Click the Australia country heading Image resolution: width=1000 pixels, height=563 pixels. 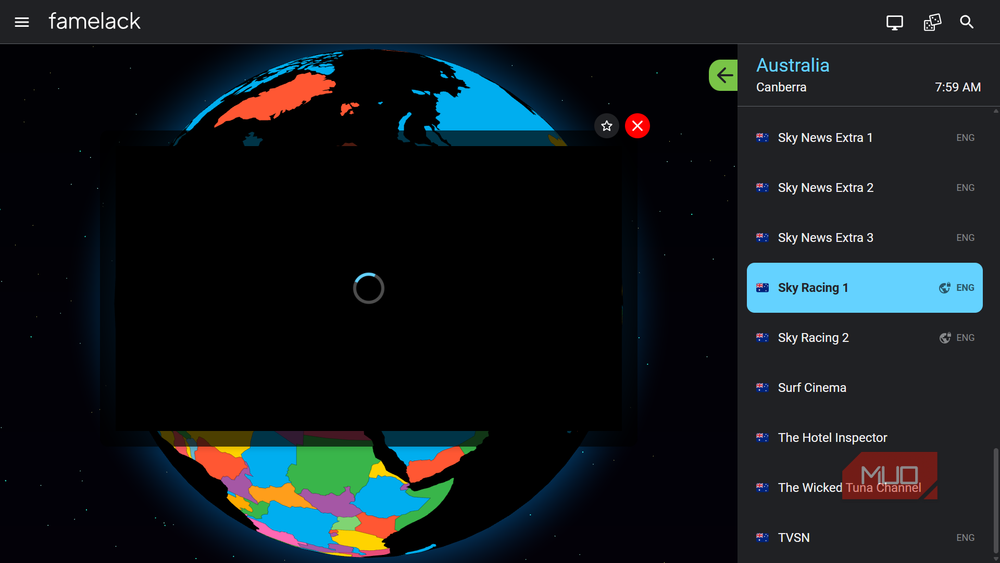pos(793,65)
